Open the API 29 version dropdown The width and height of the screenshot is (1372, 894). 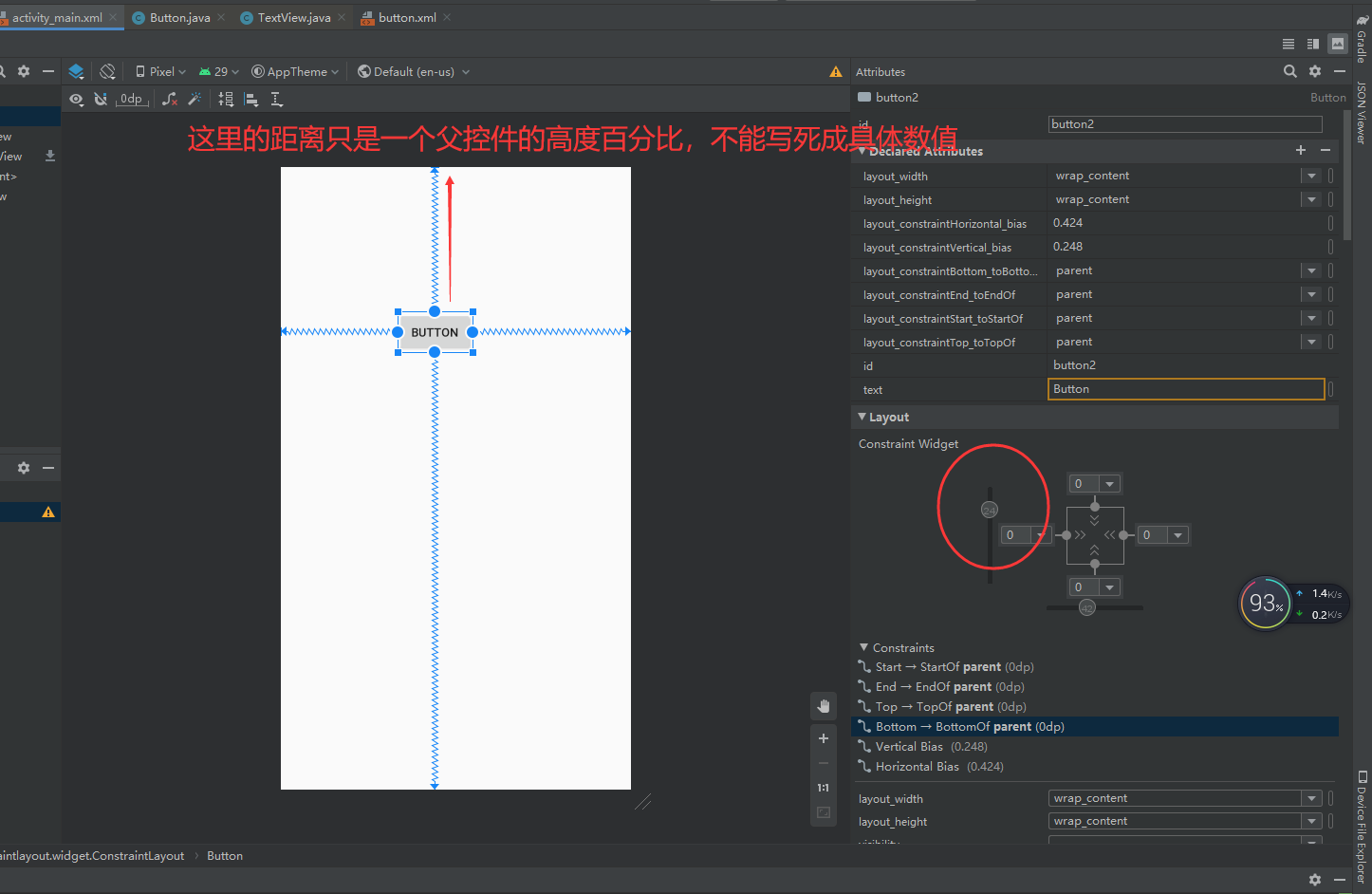[218, 71]
